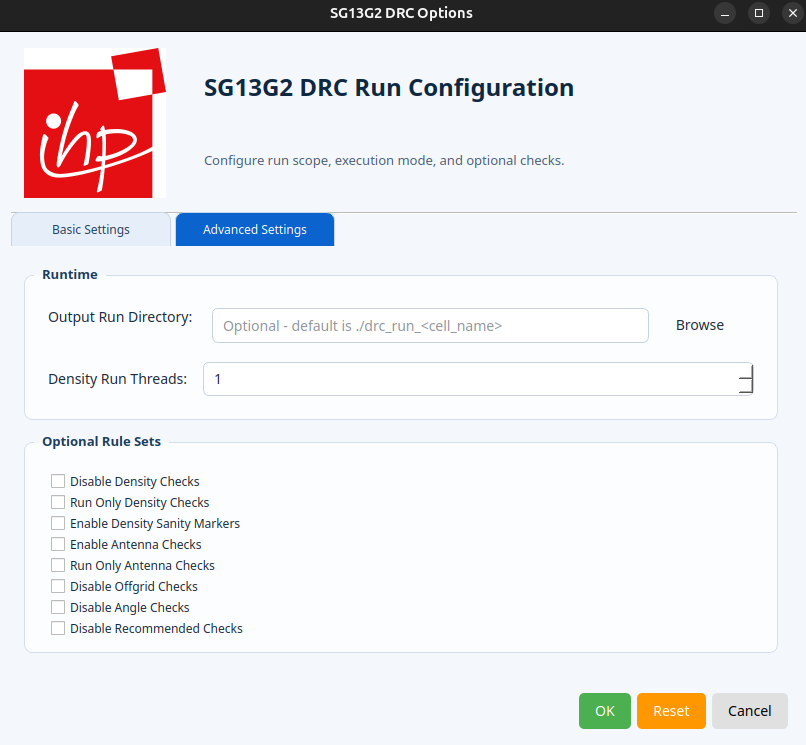The image size is (806, 745).
Task: Click the Output Run Directory input field
Action: (430, 325)
